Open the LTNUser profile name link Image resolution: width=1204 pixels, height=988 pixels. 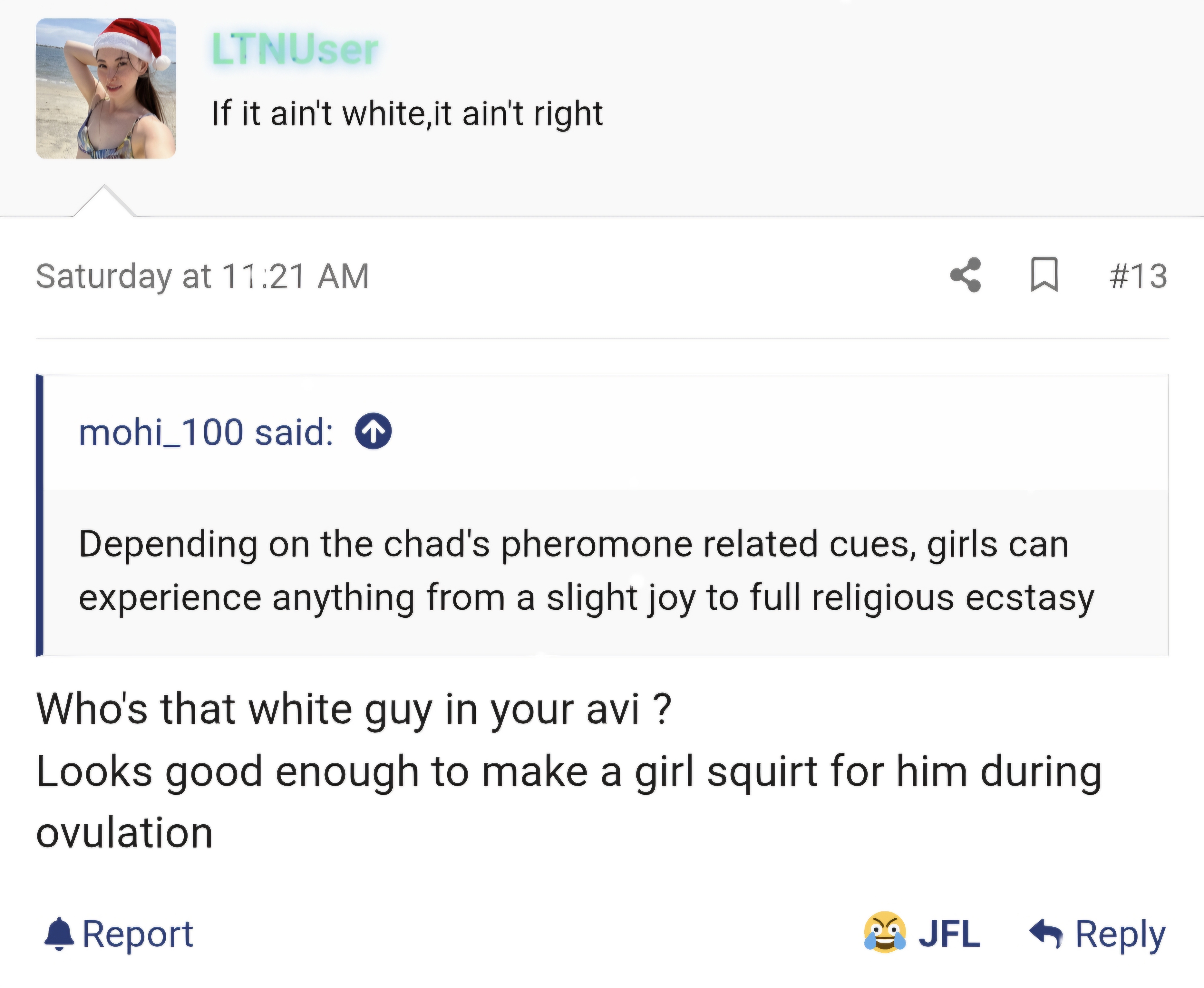(x=295, y=50)
